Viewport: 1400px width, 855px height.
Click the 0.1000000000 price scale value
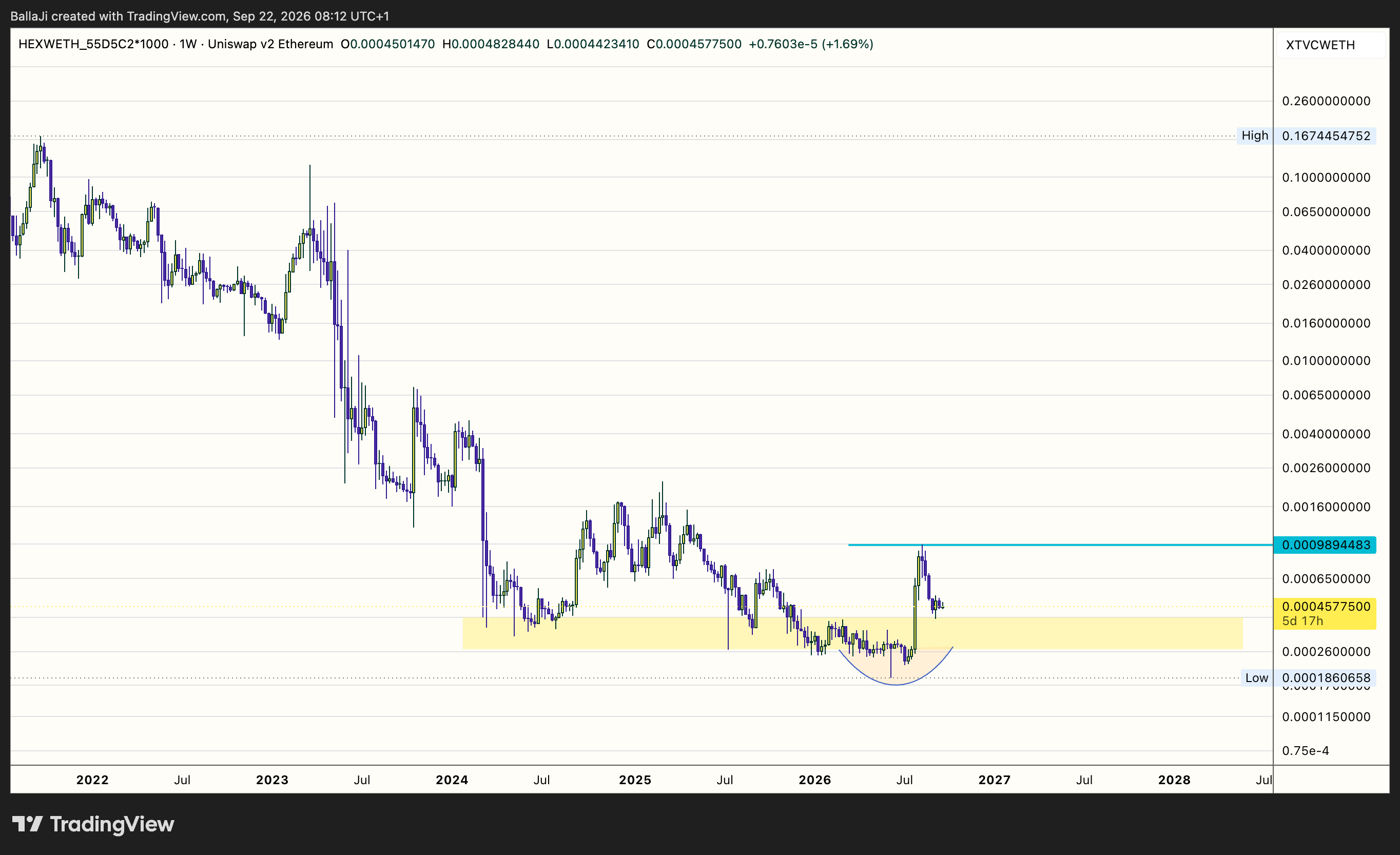(1326, 178)
